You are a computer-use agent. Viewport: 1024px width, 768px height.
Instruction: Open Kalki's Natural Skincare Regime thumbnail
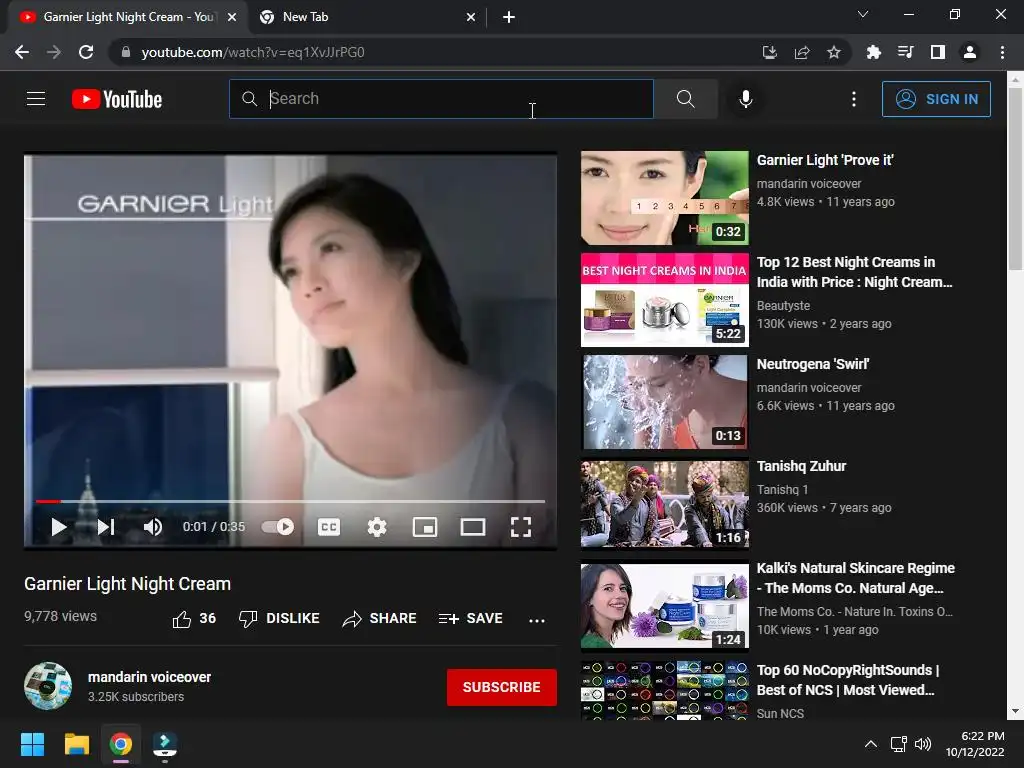665,606
